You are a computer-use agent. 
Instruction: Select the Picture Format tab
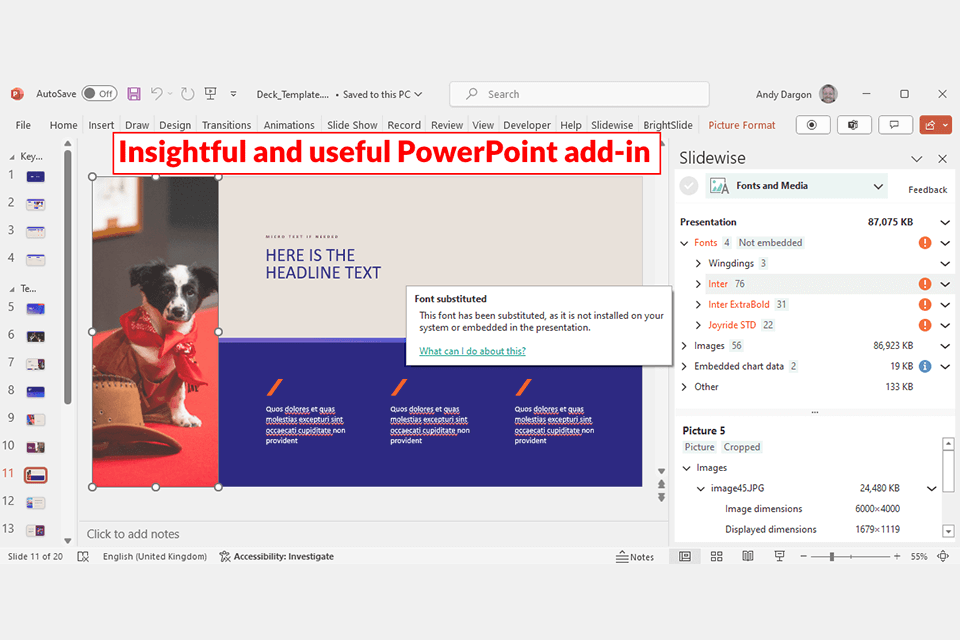[x=741, y=125]
